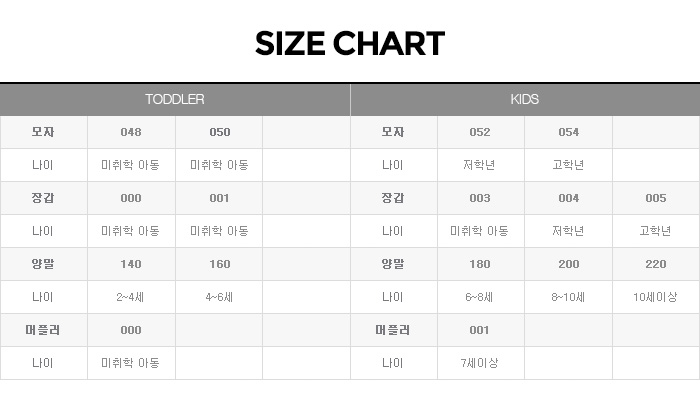The image size is (700, 400).
Task: Choose sock size 160 cell
Action: 219,264
